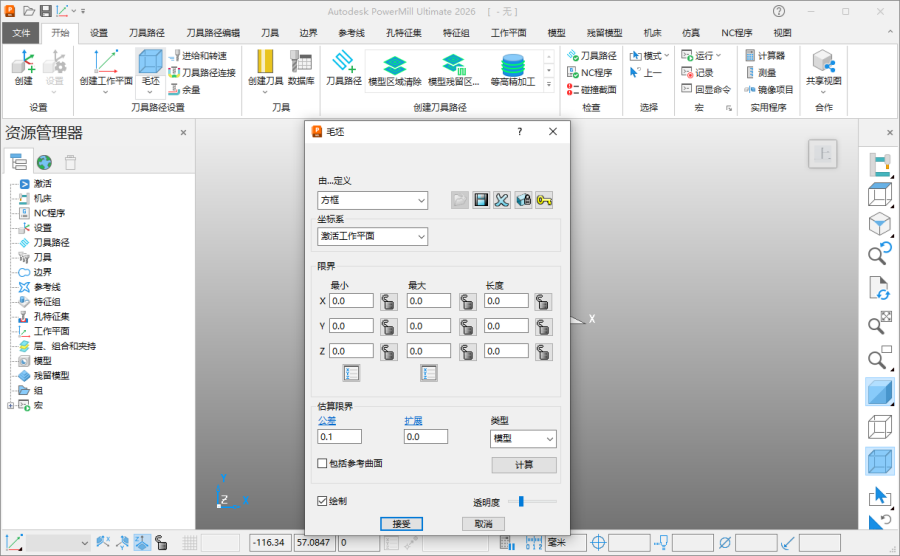Screen dimensions: 900x556
Task: Click the 余量 thickness icon
Action: coord(185,90)
